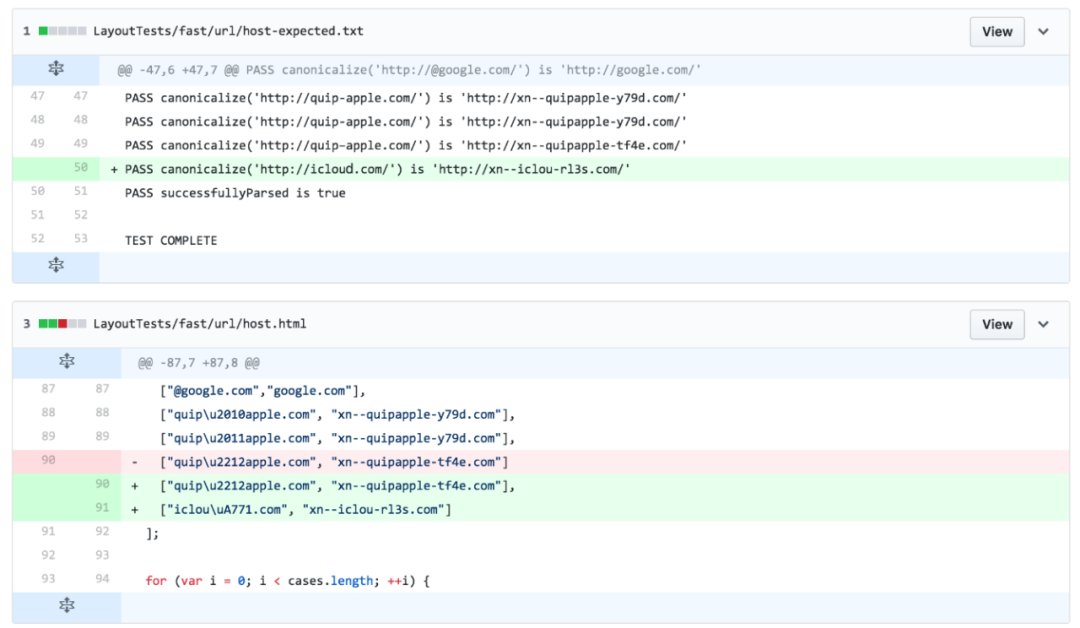
Task: Click the added iclou\uA771.com code line
Action: (x=306, y=509)
